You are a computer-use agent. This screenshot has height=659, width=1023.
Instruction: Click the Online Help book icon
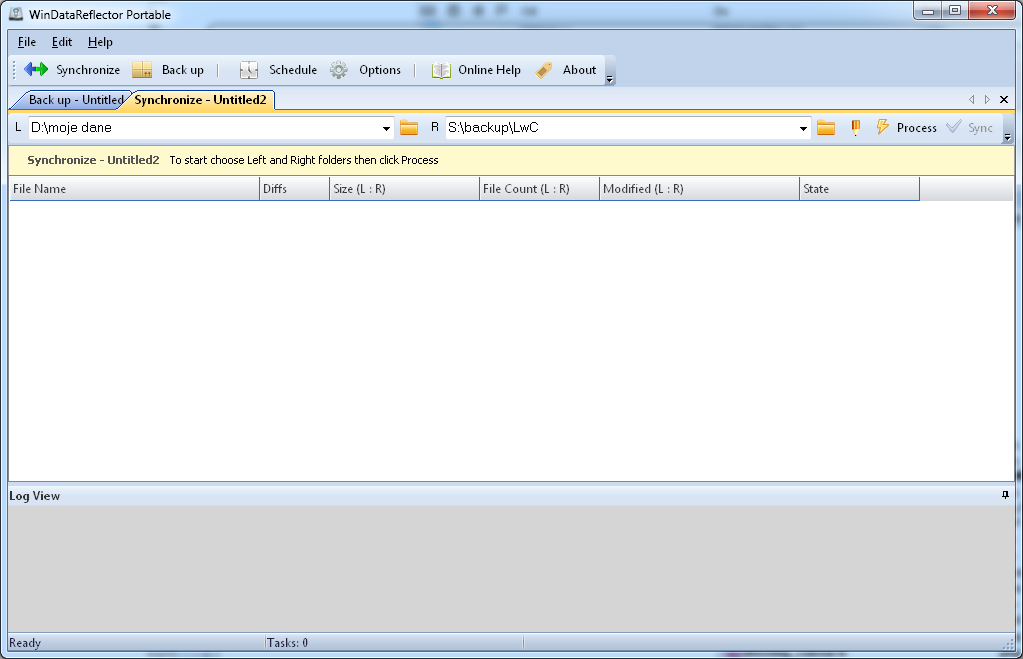441,70
